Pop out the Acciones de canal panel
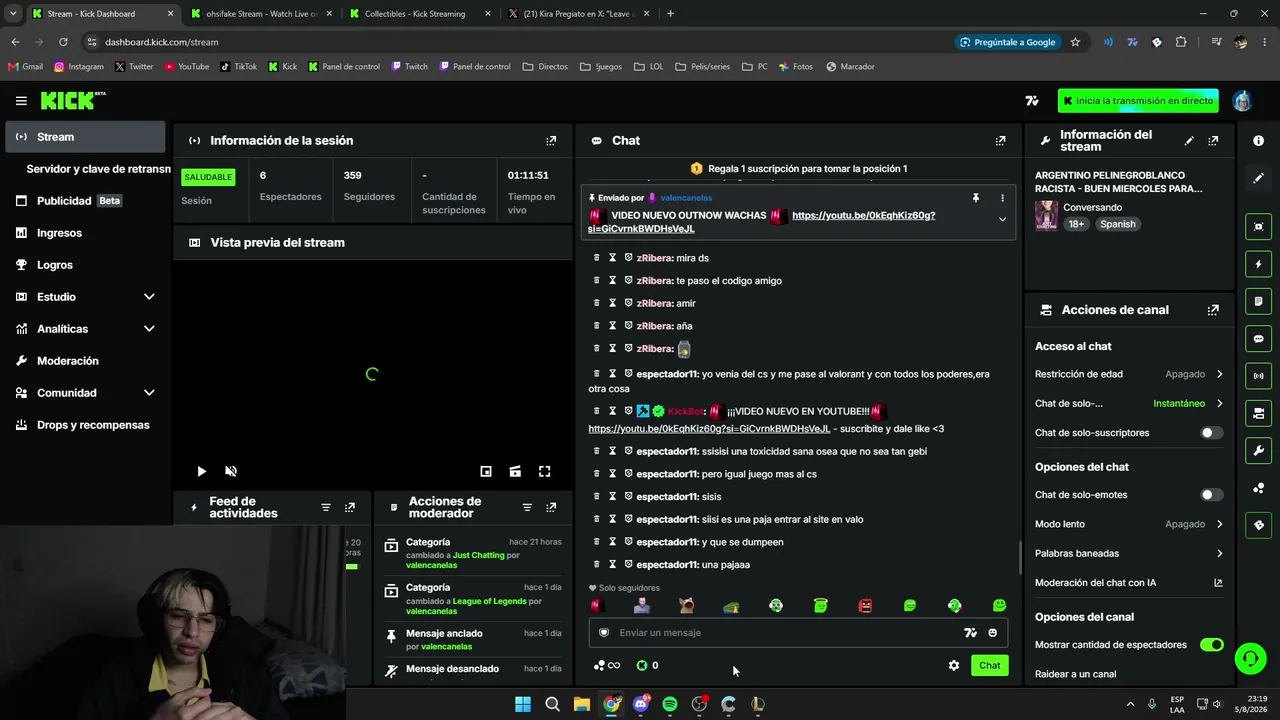1280x720 pixels. point(1213,310)
